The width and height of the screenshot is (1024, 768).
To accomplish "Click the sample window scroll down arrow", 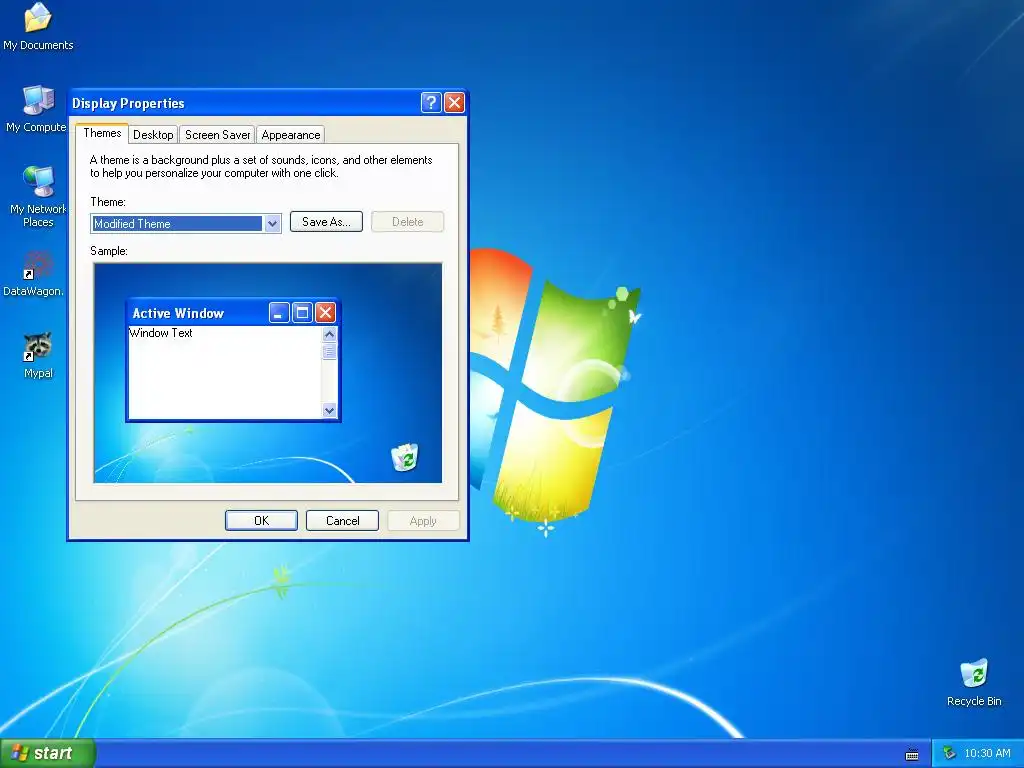I will [329, 410].
